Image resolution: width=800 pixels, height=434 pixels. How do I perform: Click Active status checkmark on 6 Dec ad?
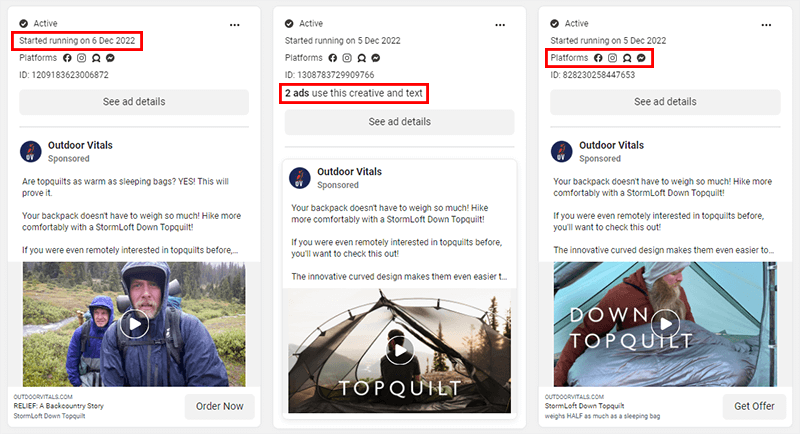pos(23,23)
